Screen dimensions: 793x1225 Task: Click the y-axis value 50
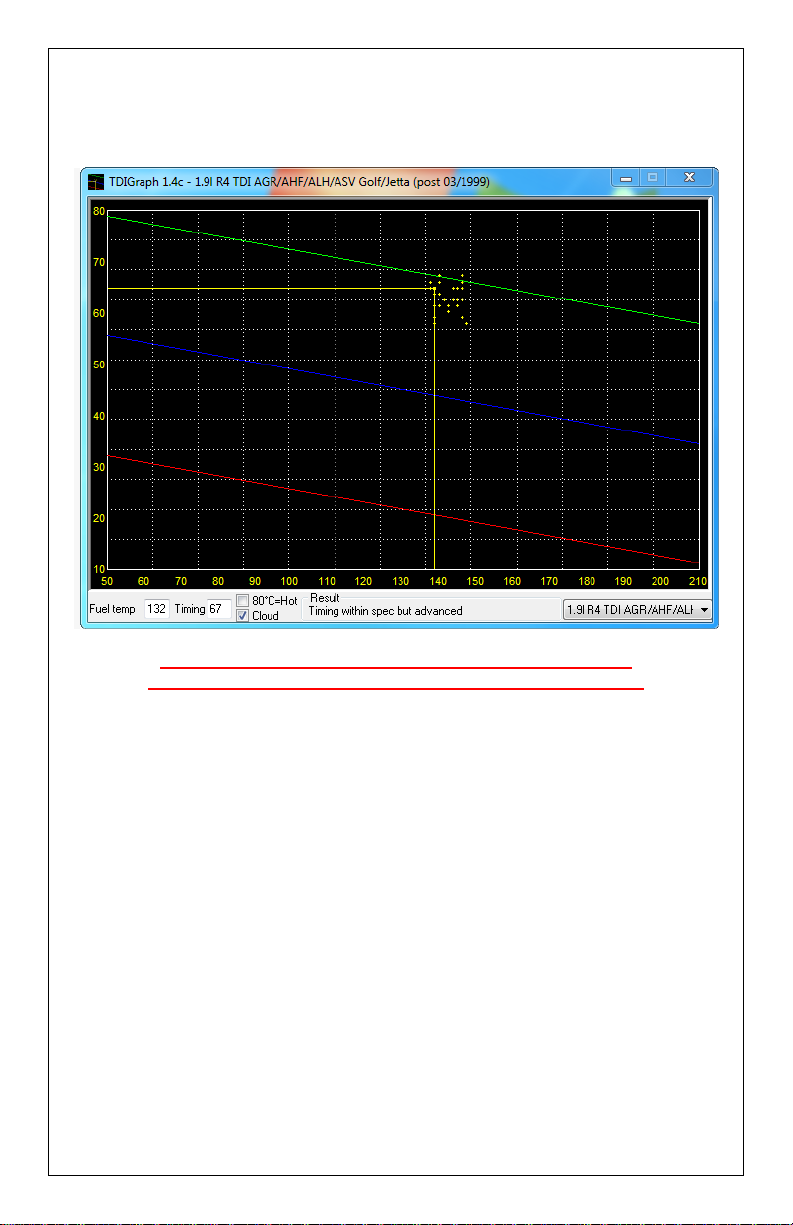point(99,365)
